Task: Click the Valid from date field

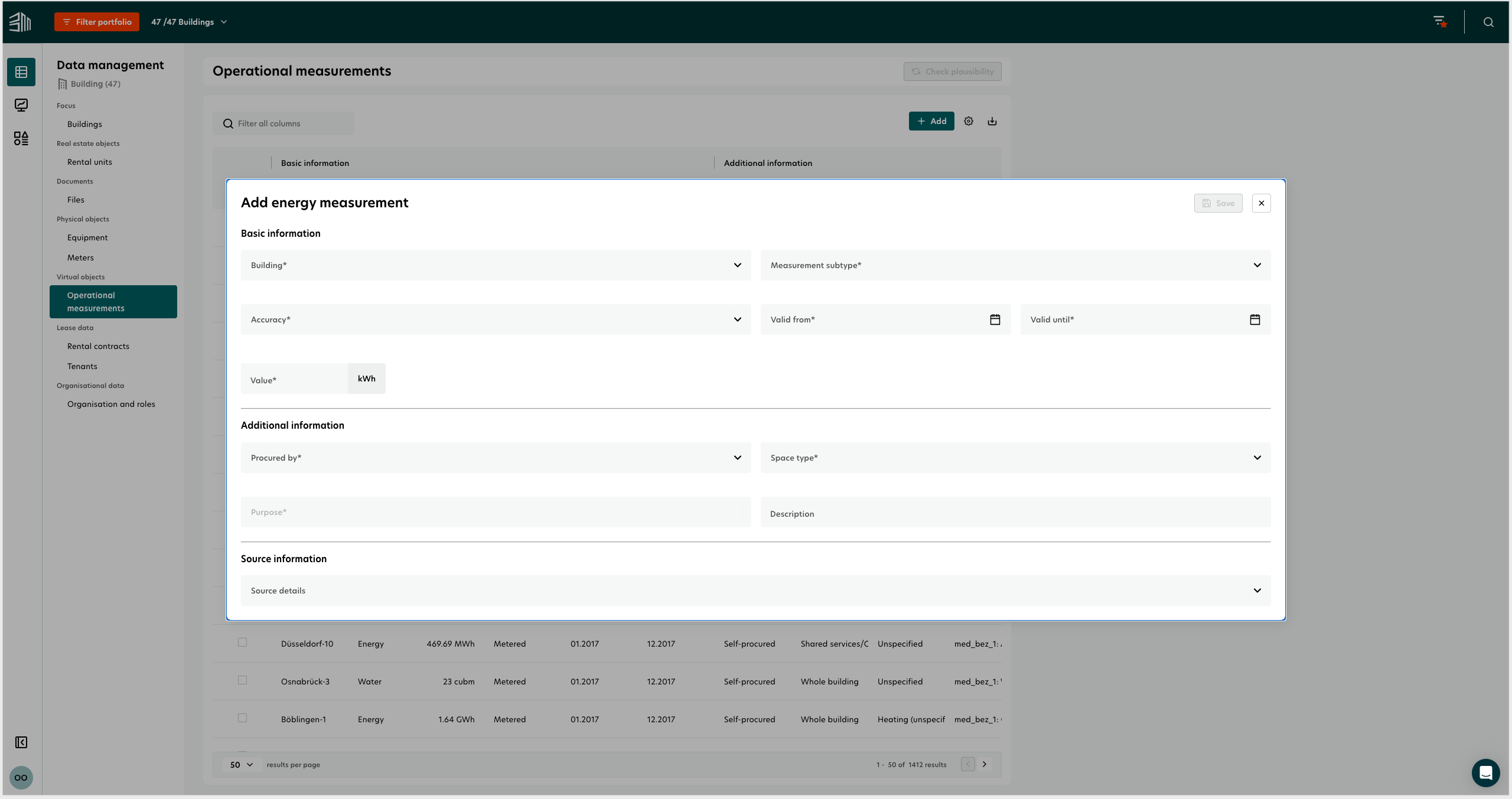Action: tap(886, 319)
